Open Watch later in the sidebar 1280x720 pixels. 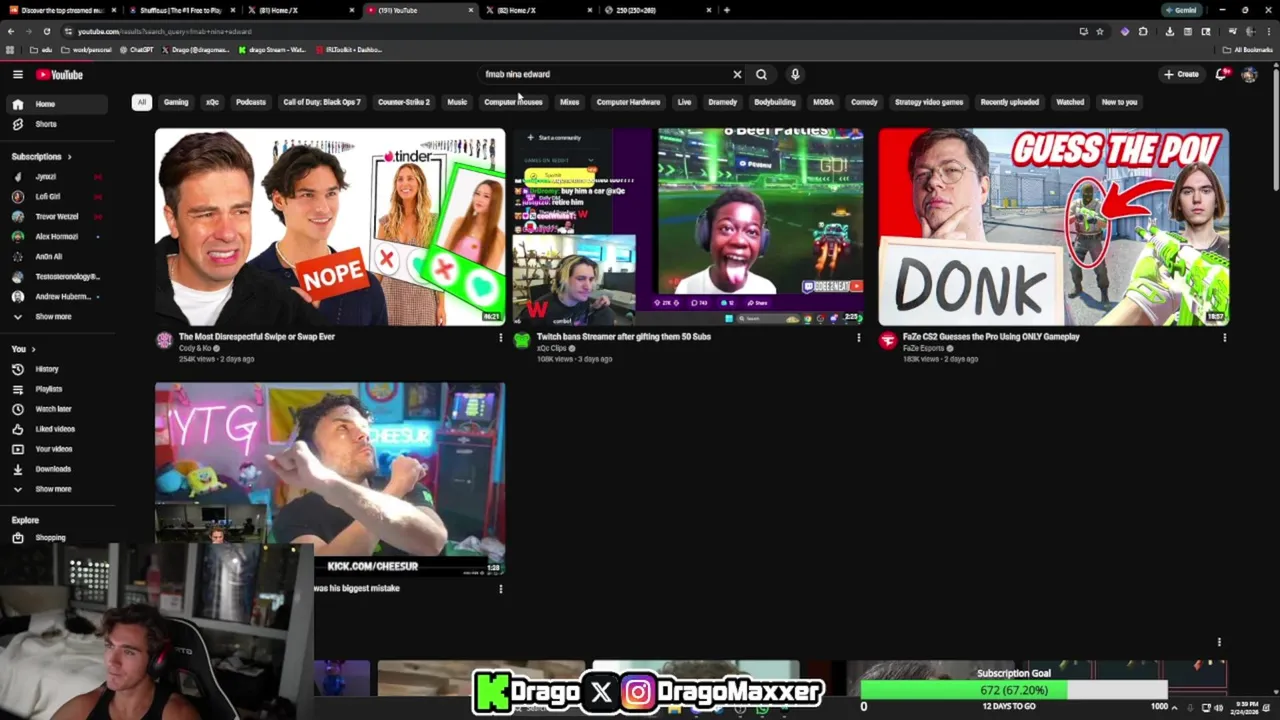point(58,409)
